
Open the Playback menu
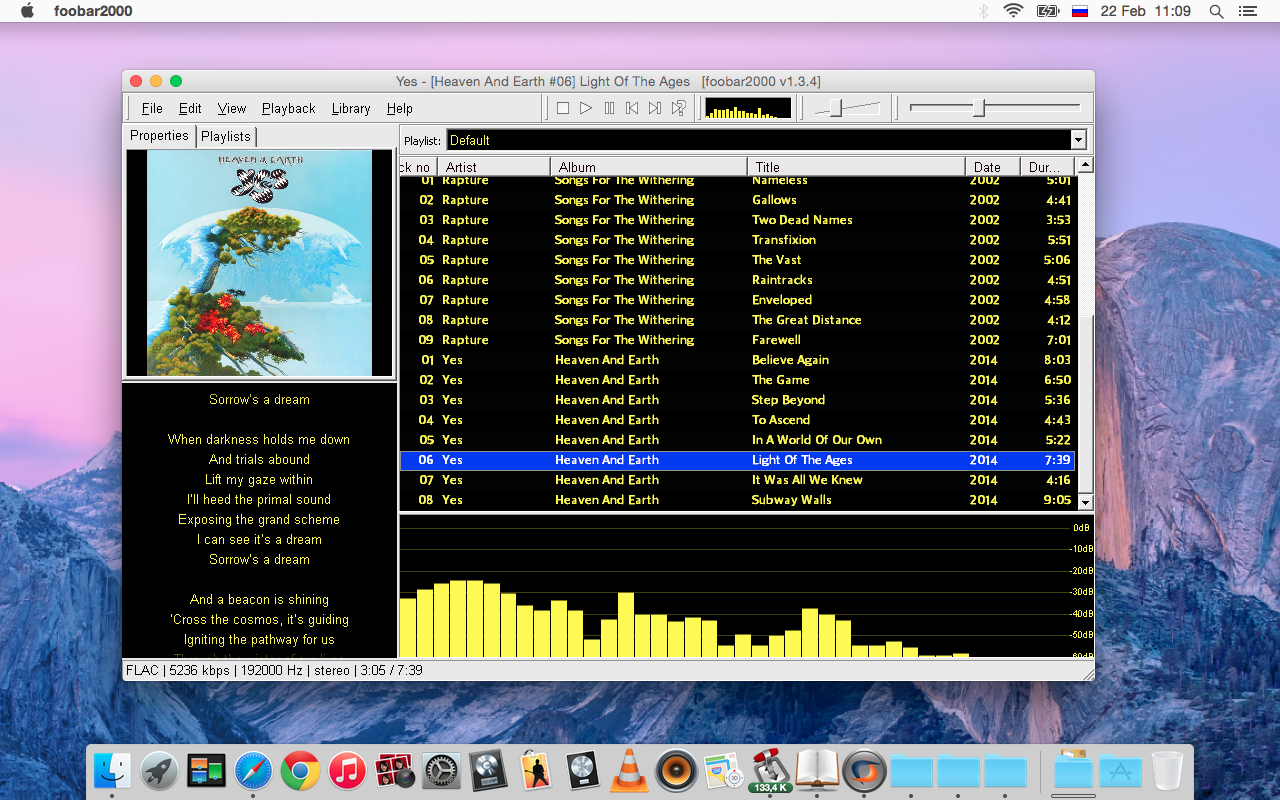(x=289, y=108)
